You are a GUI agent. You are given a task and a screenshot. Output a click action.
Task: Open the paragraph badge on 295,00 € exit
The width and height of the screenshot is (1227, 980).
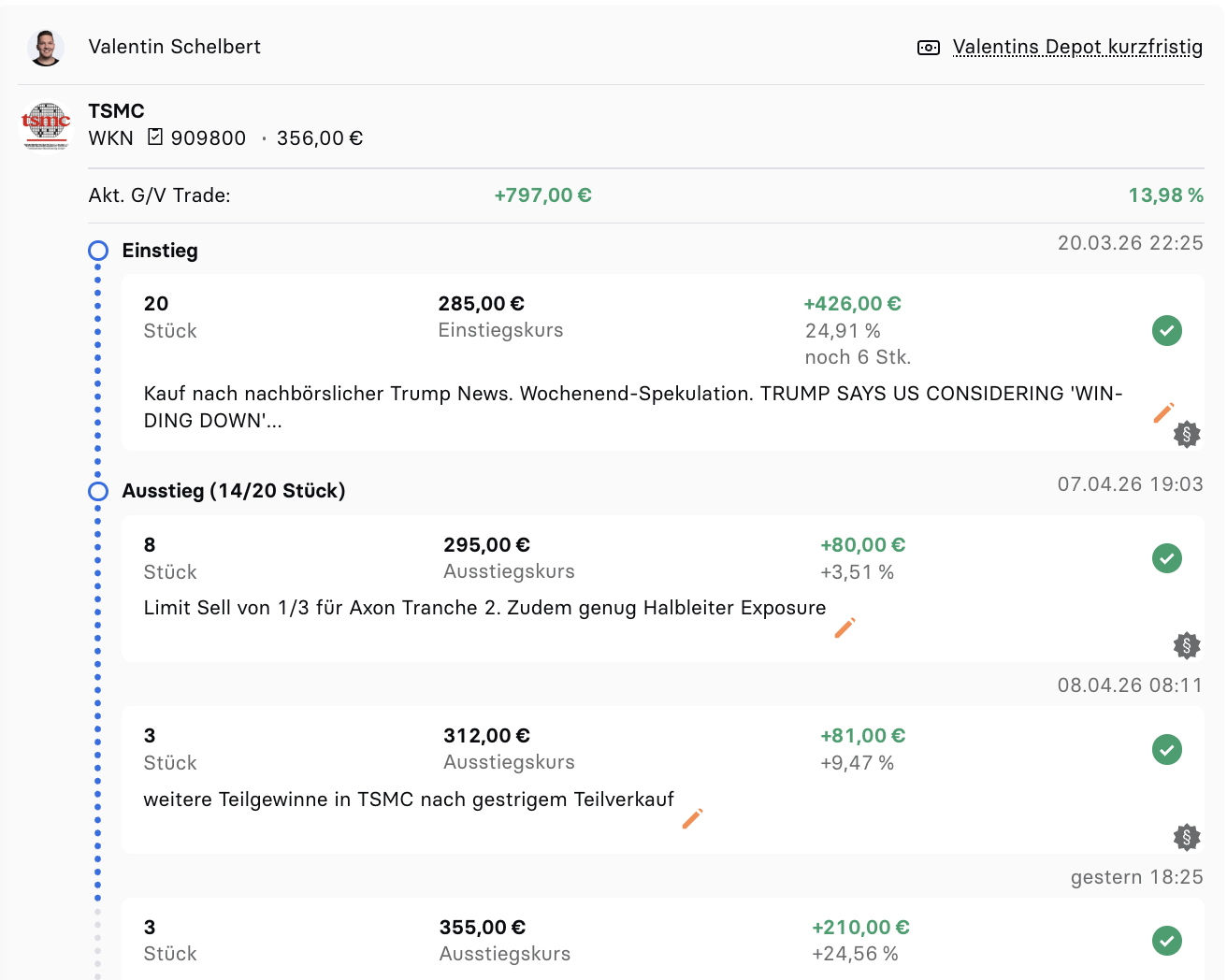coord(1187,645)
